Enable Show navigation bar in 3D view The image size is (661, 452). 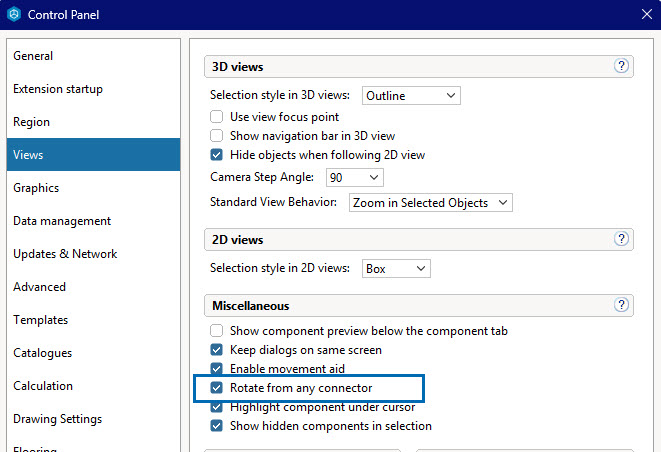[x=217, y=136]
